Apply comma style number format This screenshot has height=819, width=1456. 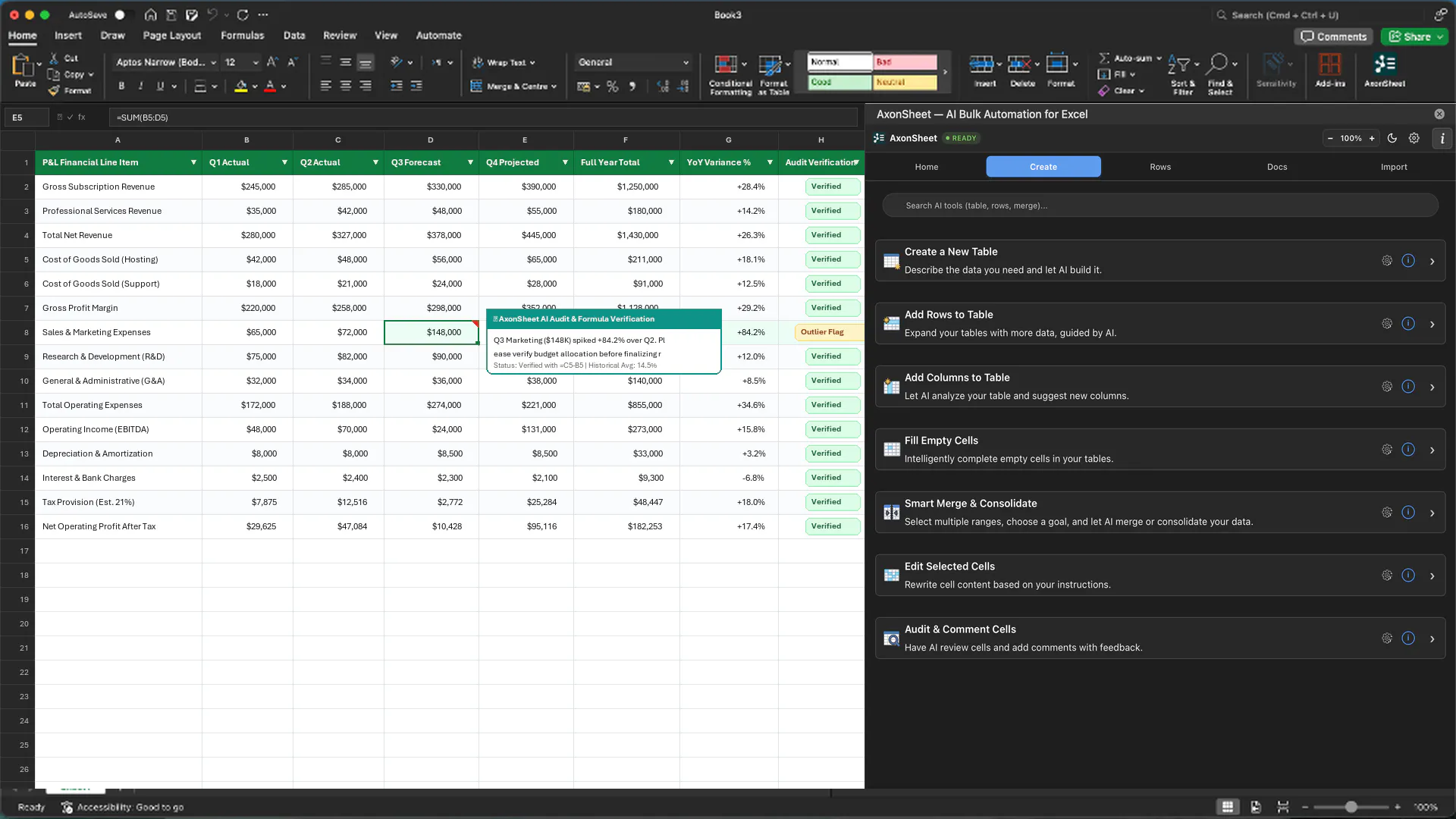[632, 86]
